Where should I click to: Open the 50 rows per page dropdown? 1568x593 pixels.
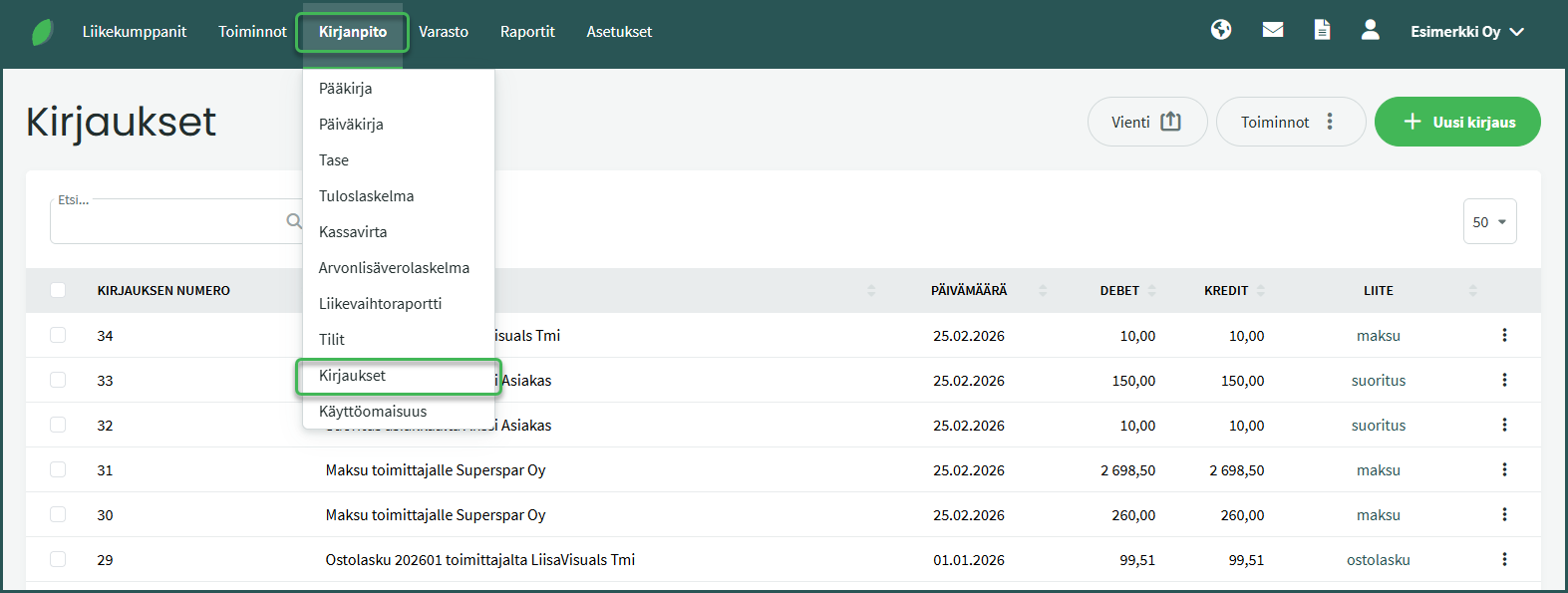click(1489, 221)
